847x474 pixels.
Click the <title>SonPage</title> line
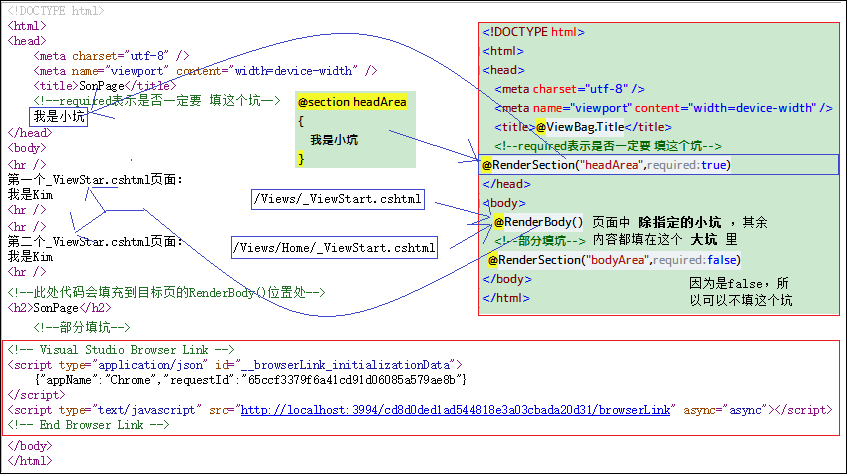point(104,86)
